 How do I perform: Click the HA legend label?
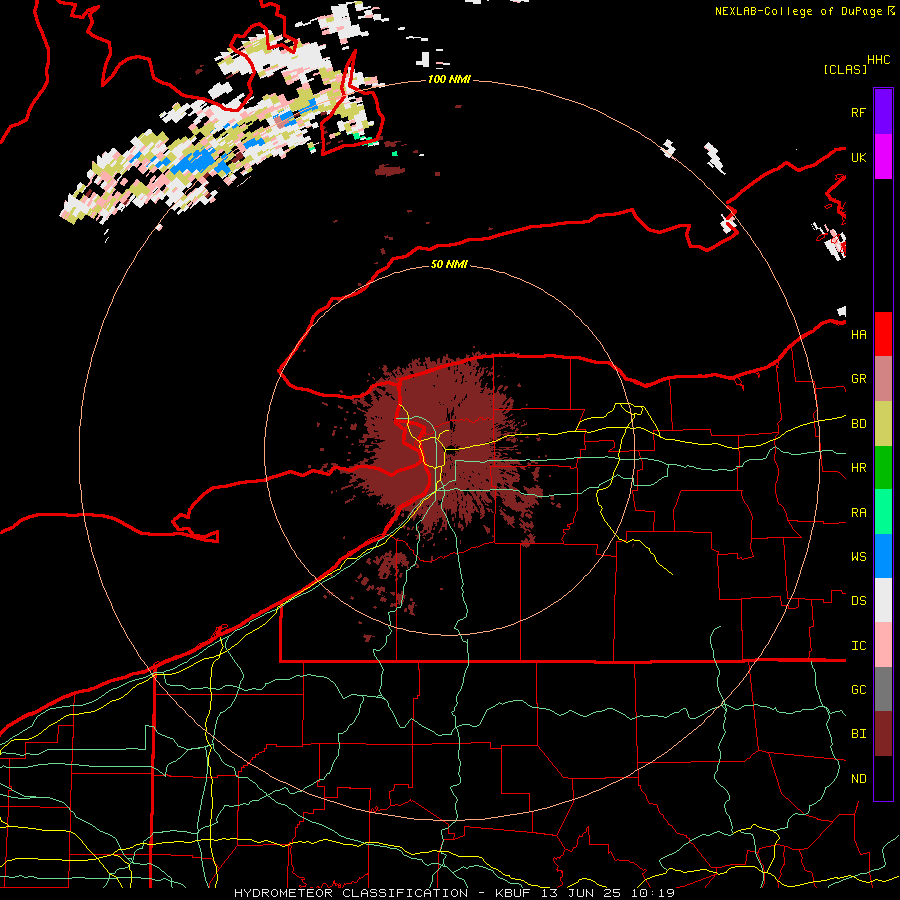pyautogui.click(x=858, y=334)
